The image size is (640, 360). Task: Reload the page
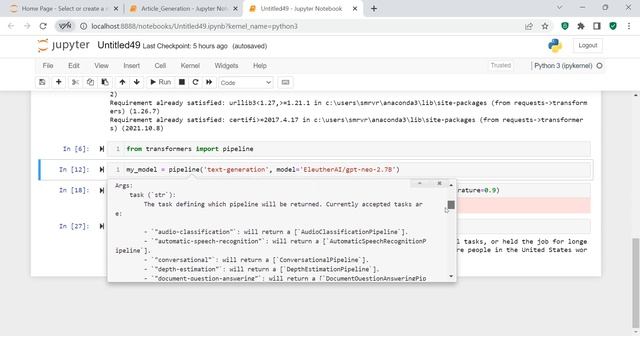tap(43, 26)
